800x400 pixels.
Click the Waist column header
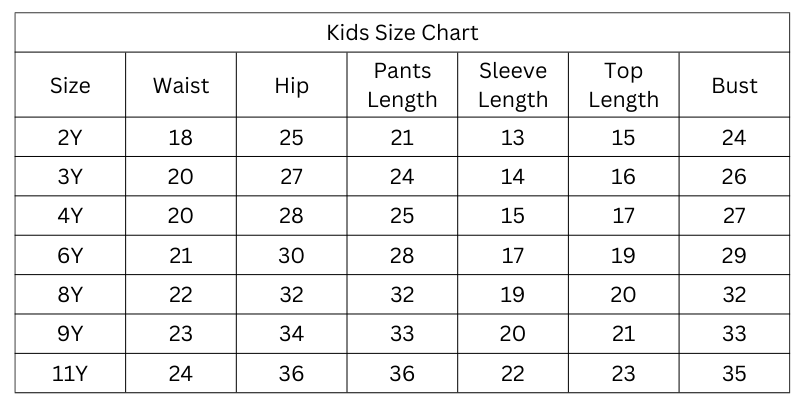(x=181, y=85)
